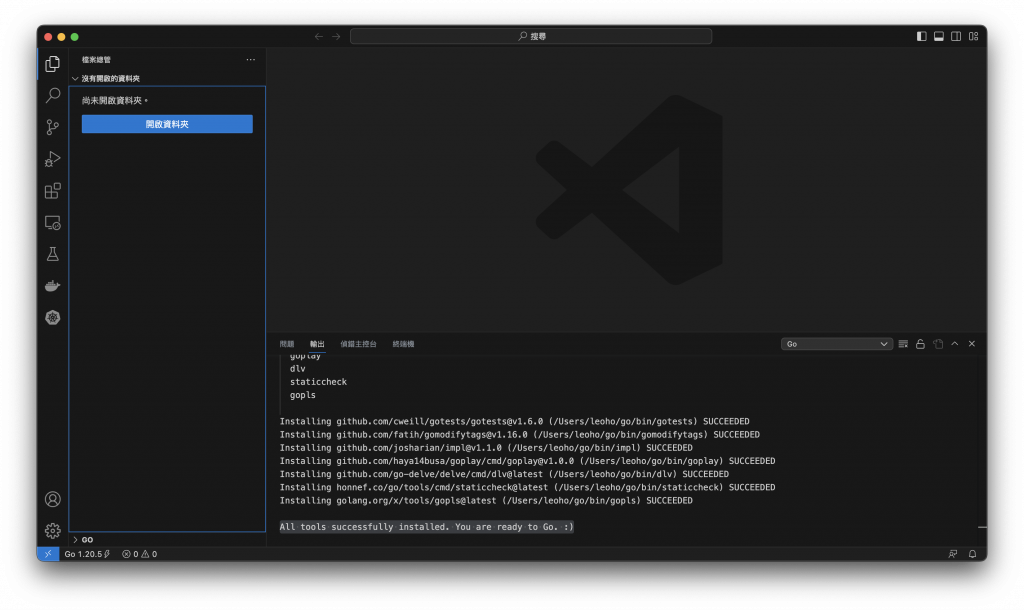The width and height of the screenshot is (1024, 610).
Task: Open the Go output channel dropdown
Action: click(837, 344)
